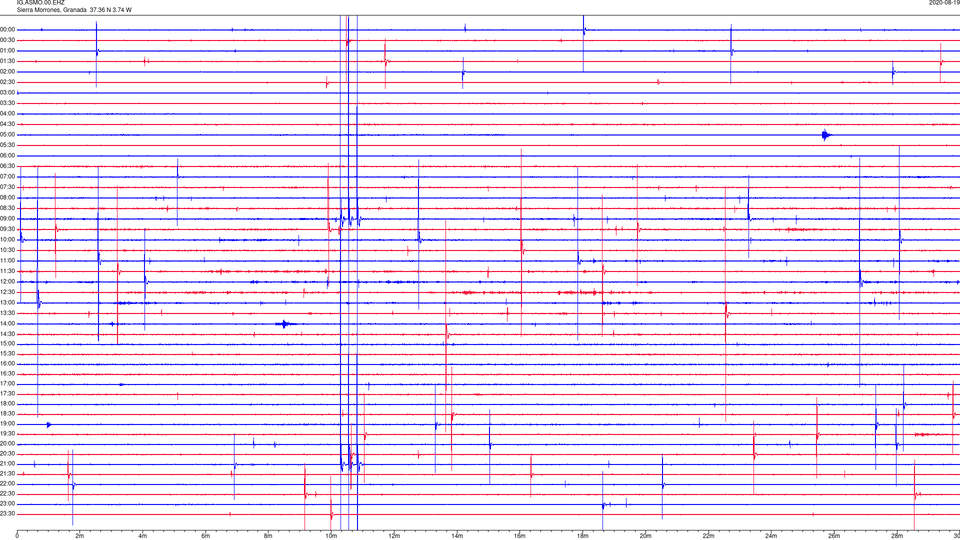The image size is (960, 540).
Task: Click the 14:00 trace time label
Action: tap(8, 324)
